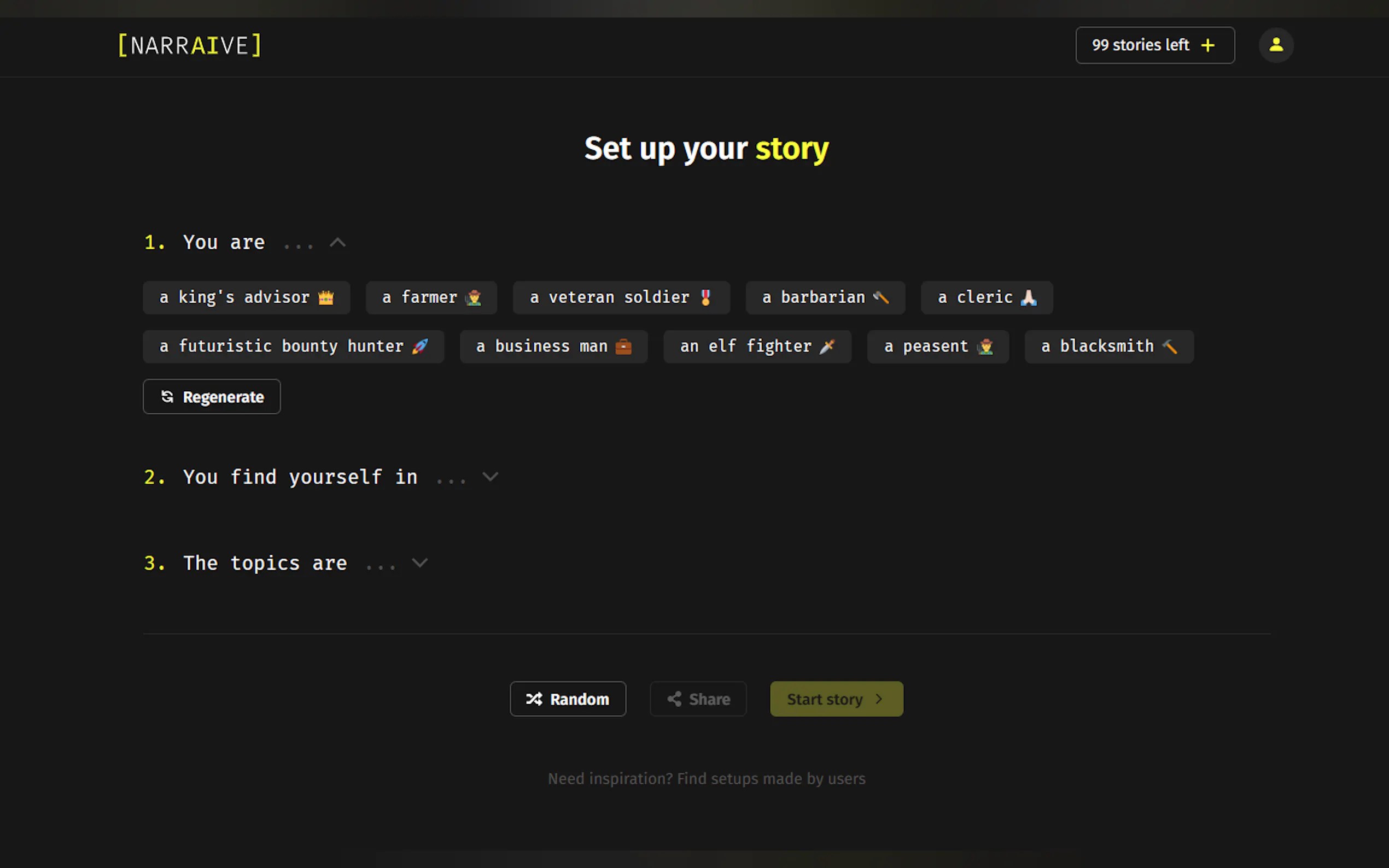This screenshot has height=868, width=1389.
Task: Expand the 'You find yourself in' section
Action: click(x=490, y=477)
